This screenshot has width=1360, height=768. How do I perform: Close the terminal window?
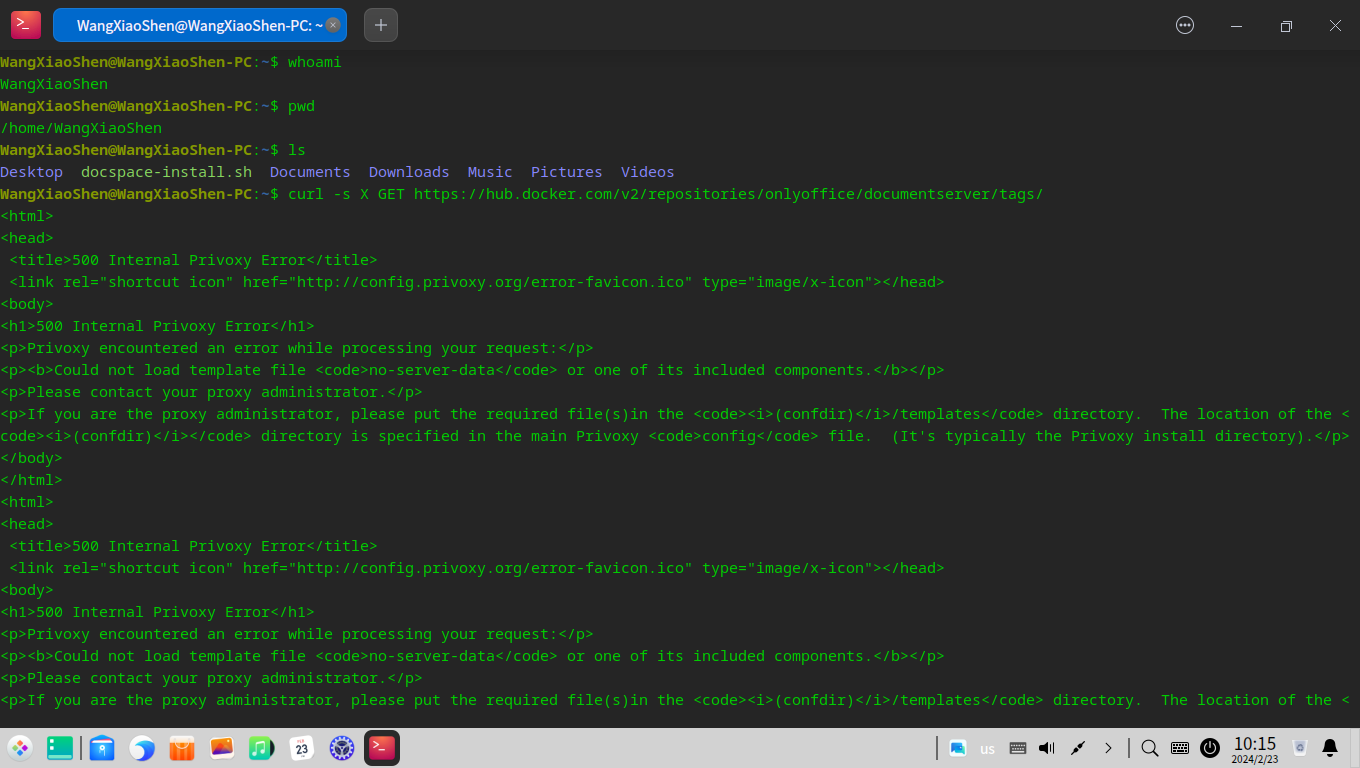[1335, 26]
